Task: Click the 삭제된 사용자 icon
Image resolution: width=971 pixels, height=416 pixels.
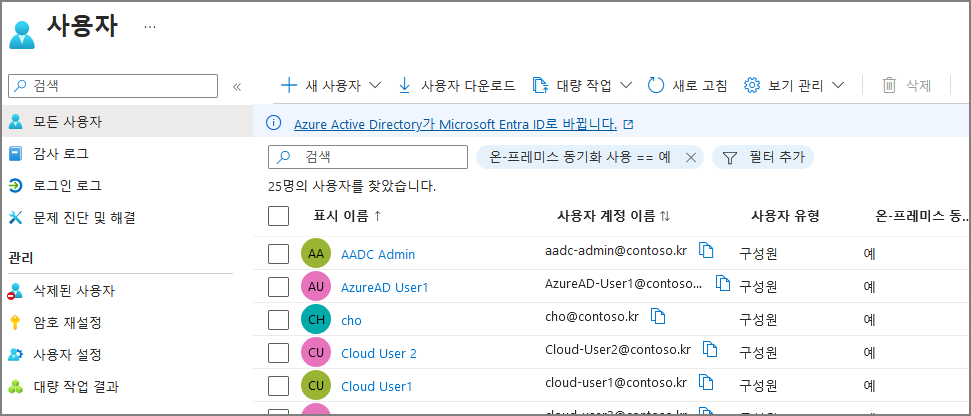Action: (x=16, y=291)
